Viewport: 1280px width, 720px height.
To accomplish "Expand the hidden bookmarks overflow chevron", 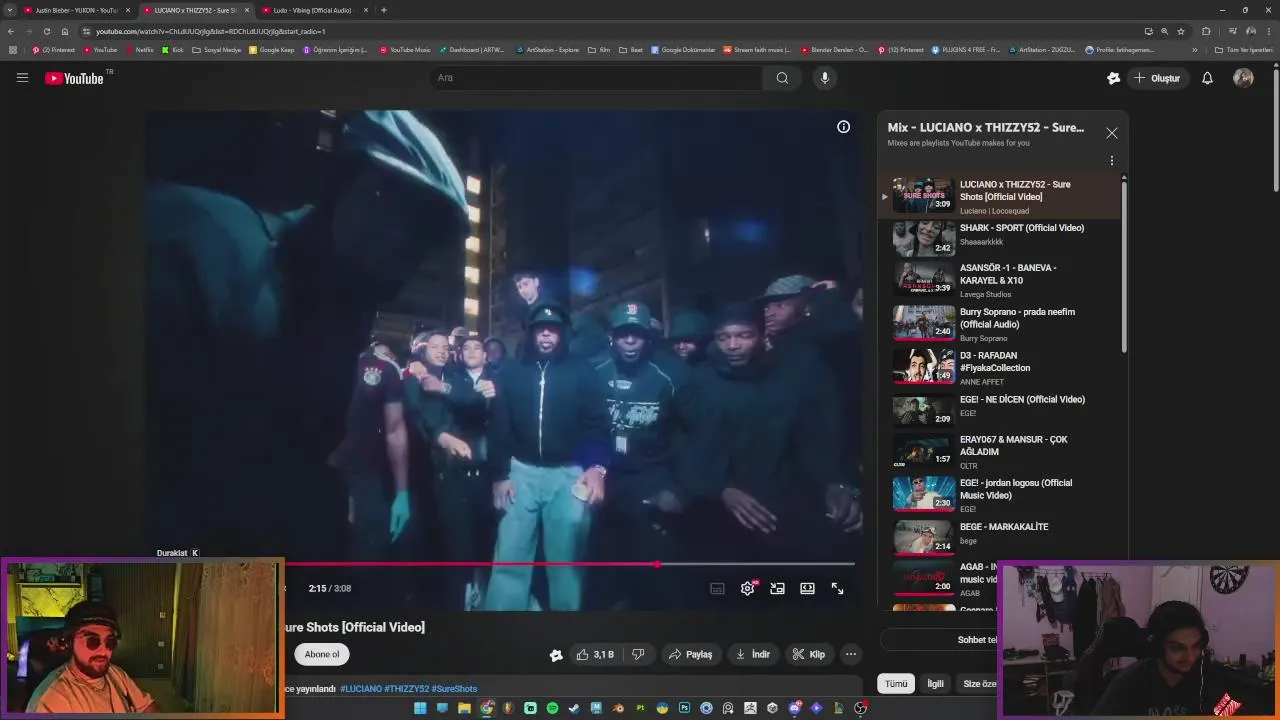I will 1194,50.
